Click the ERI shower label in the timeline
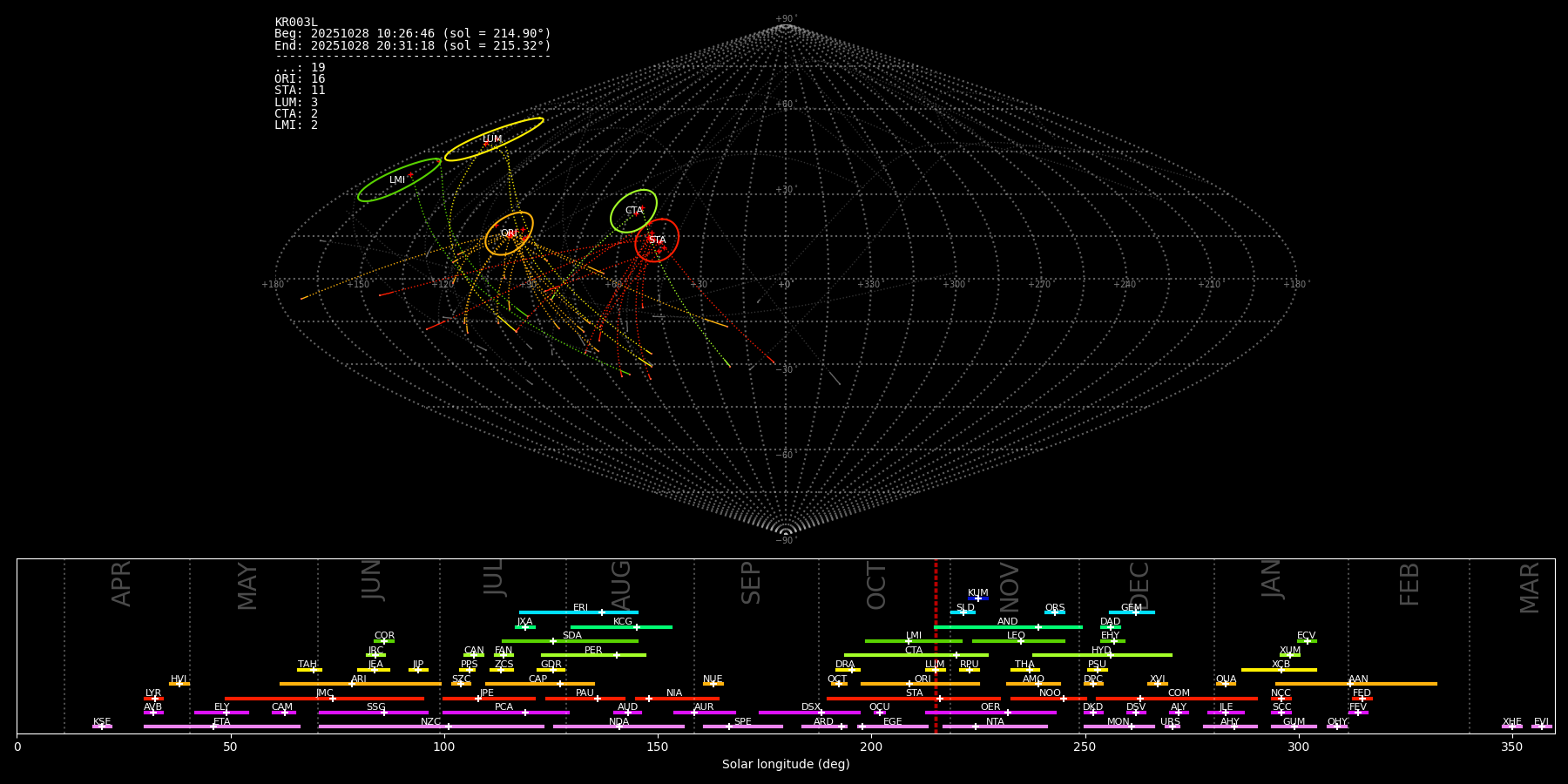 (x=580, y=608)
